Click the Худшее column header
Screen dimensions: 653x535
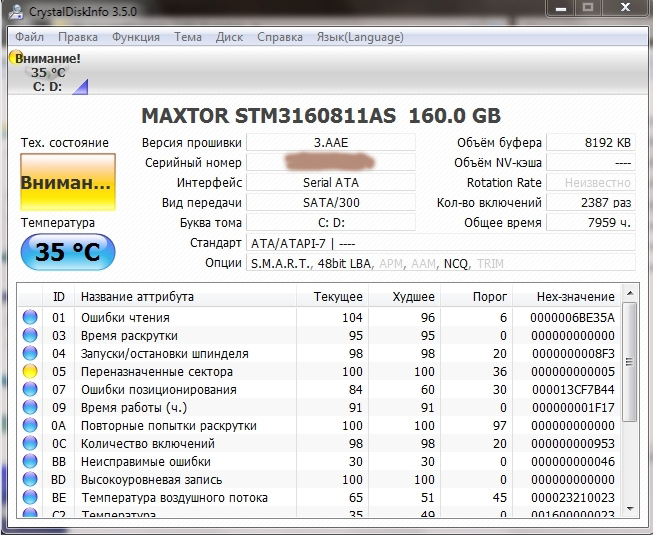click(404, 296)
